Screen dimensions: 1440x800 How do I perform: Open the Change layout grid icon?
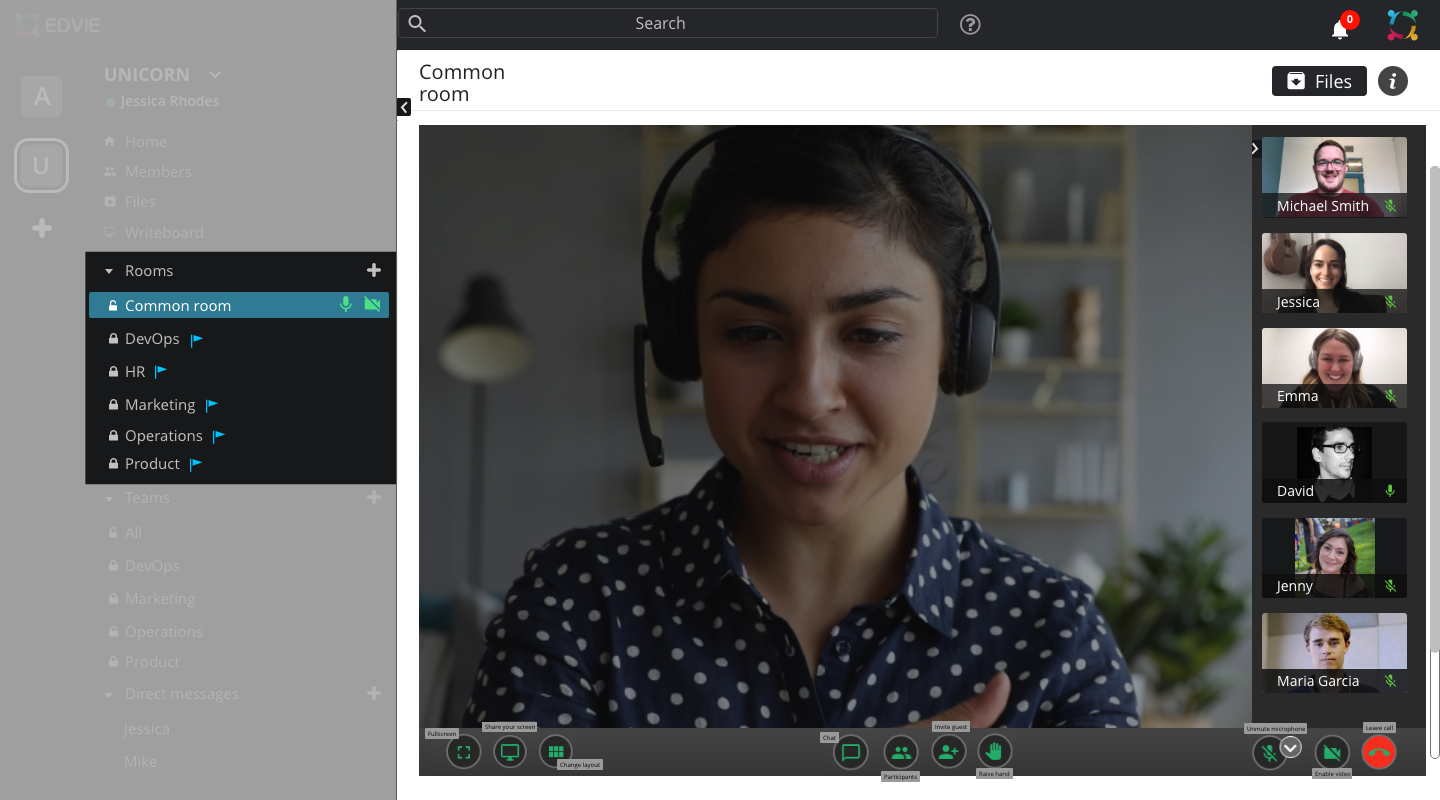coord(556,752)
